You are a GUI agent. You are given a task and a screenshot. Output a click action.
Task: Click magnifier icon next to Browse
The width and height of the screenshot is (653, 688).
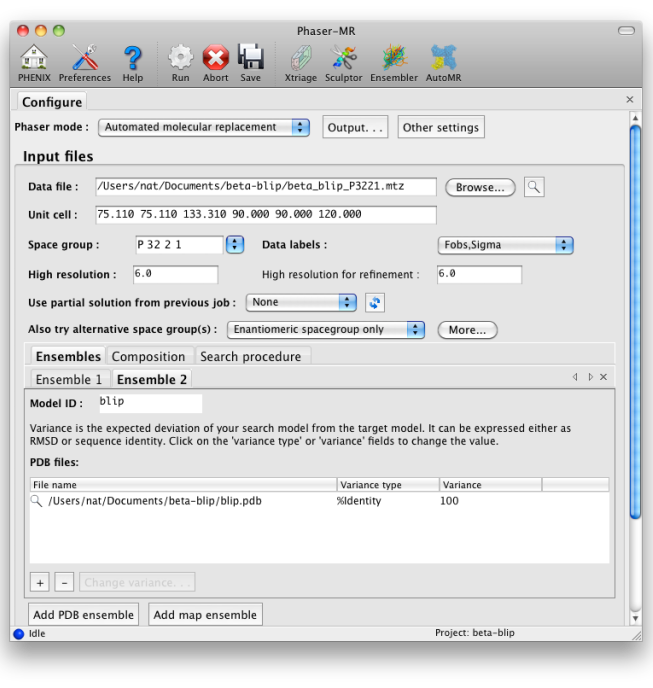point(534,187)
